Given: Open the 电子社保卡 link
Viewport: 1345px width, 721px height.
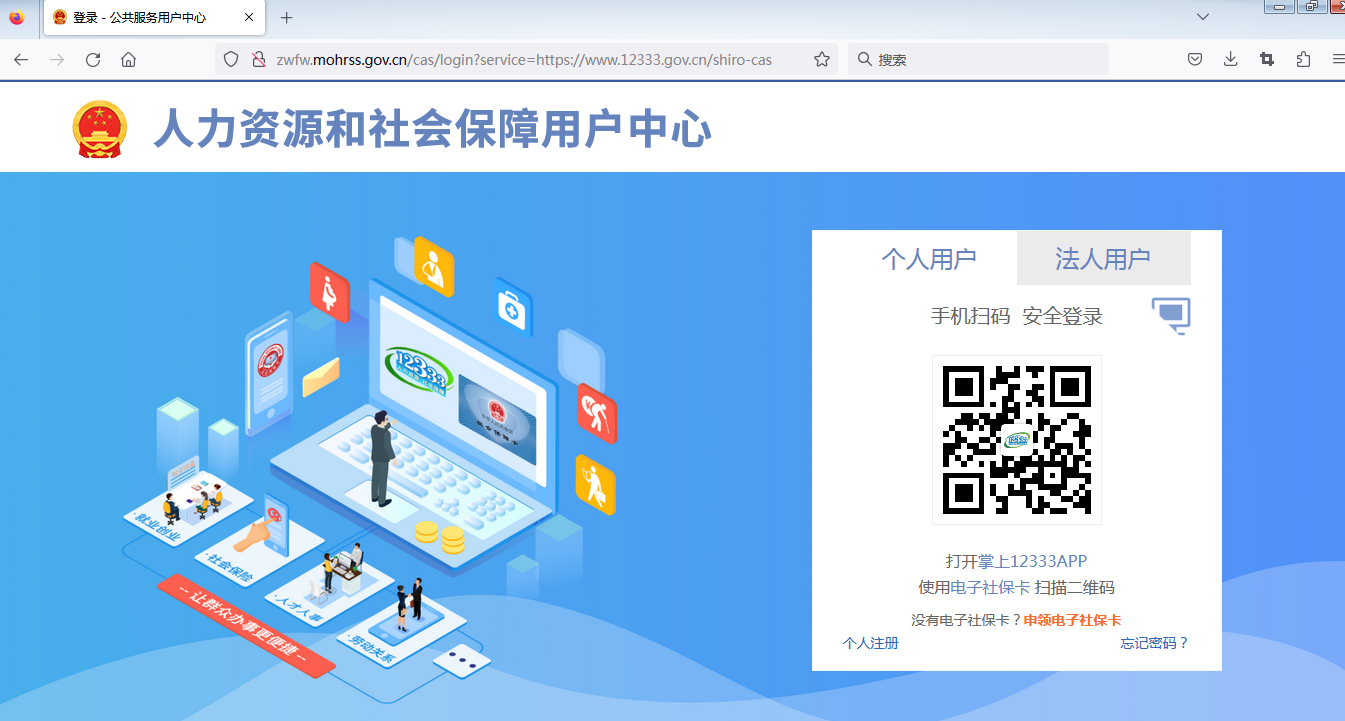Looking at the screenshot, I should (x=990, y=587).
